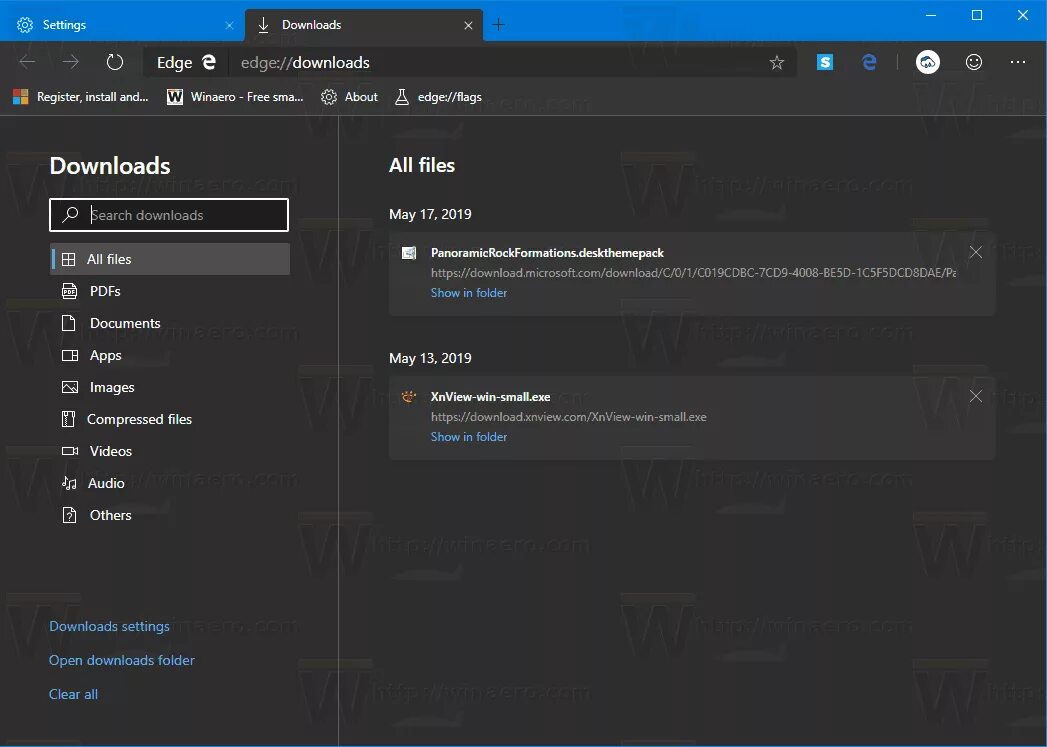Filter downloads by Compressed files

click(x=170, y=419)
